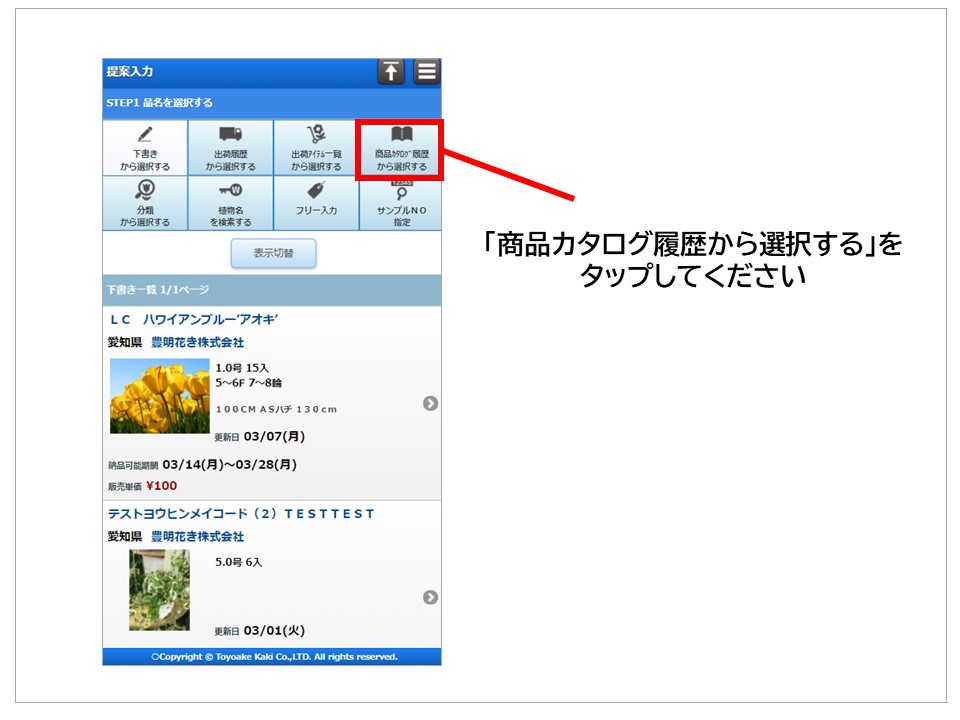Expand the ハワイアンブルー item via right arrow
Image resolution: width=960 pixels, height=720 pixels.
pos(430,403)
